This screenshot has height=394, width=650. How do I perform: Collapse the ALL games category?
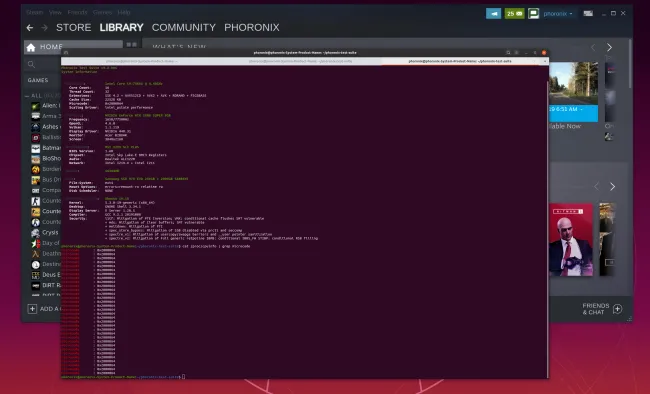click(x=27, y=96)
